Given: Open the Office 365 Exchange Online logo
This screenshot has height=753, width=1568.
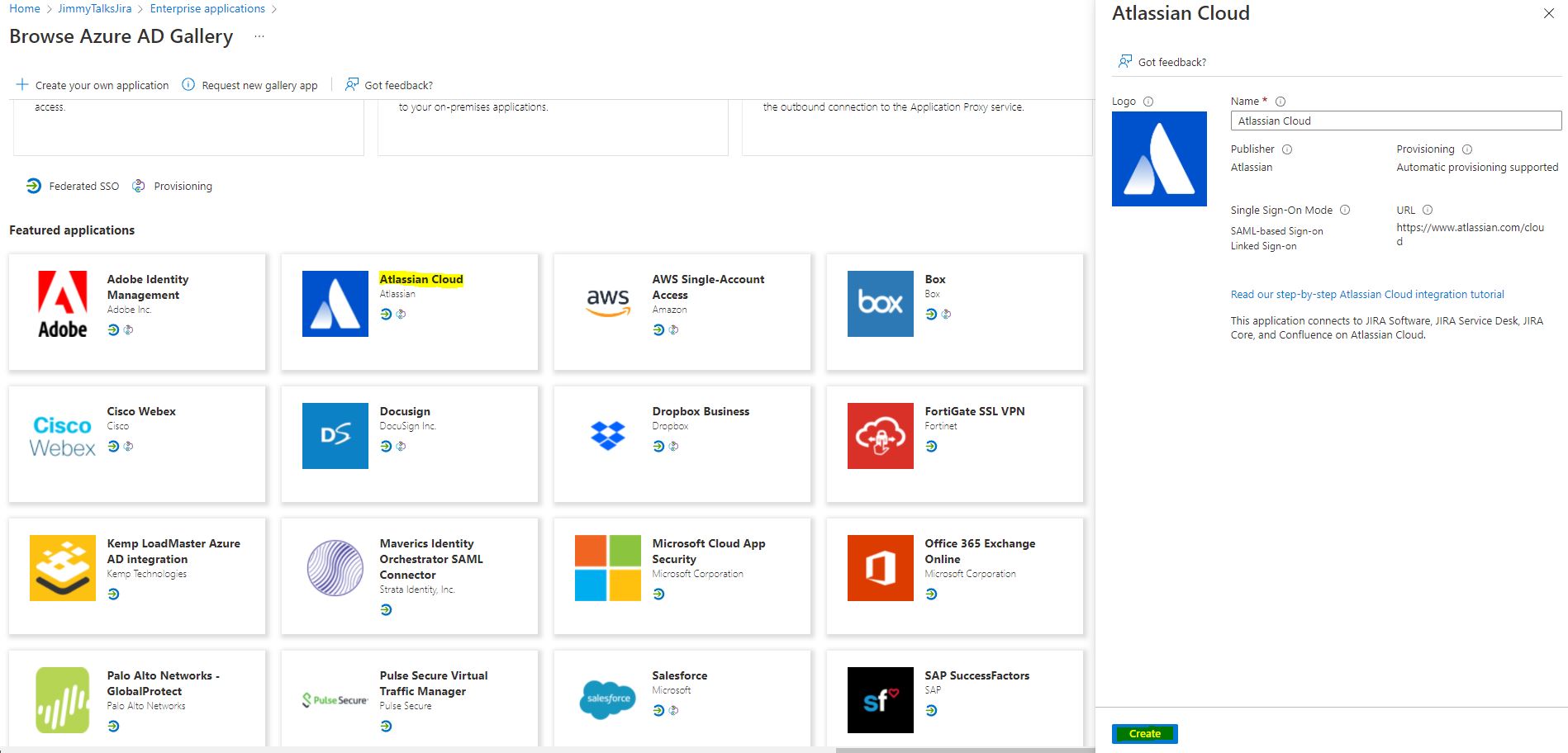Looking at the screenshot, I should pos(881,568).
